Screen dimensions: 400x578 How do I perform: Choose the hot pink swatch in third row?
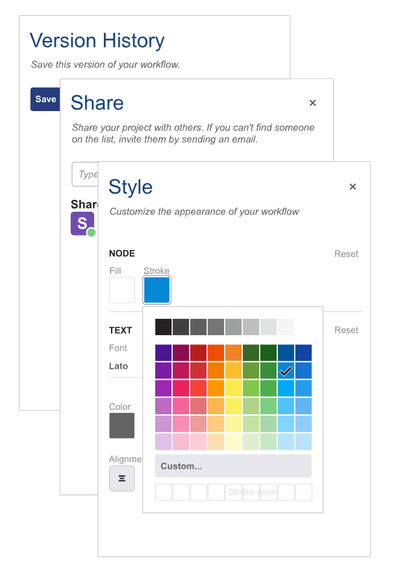pos(181,389)
